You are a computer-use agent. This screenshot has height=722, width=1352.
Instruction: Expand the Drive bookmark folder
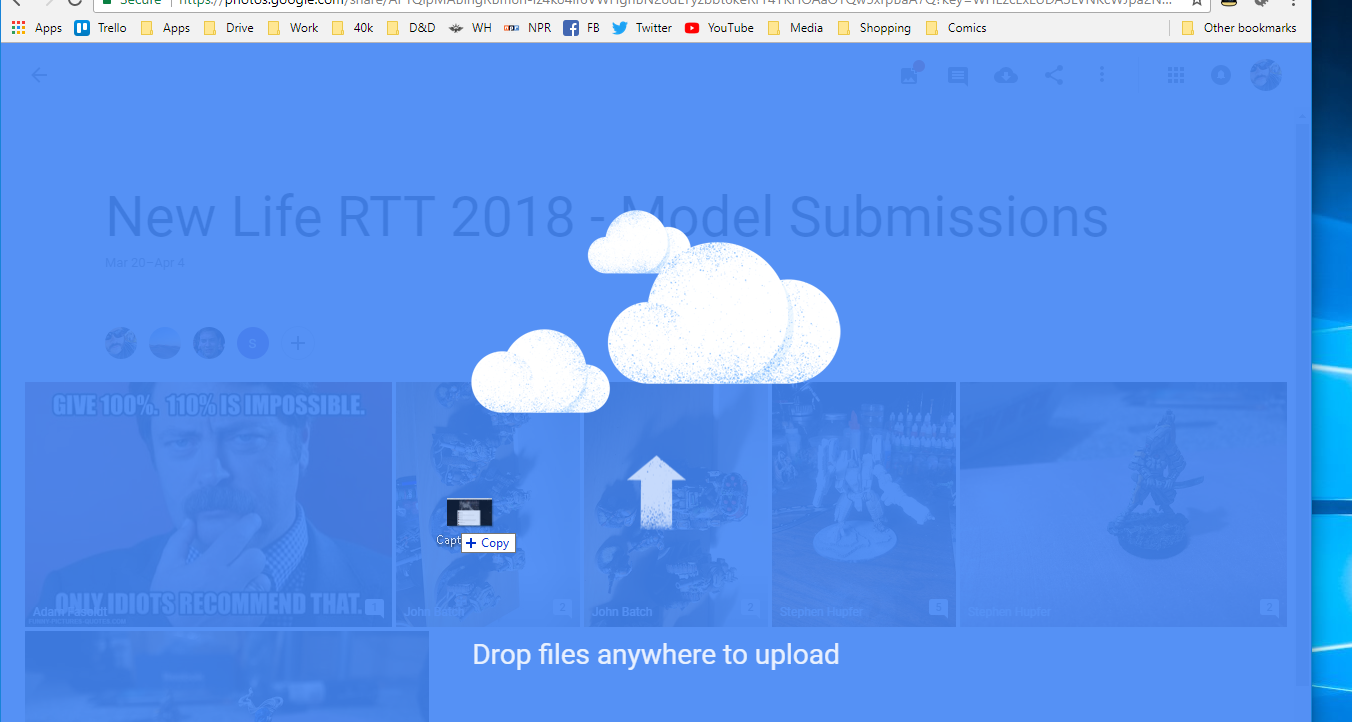(229, 28)
